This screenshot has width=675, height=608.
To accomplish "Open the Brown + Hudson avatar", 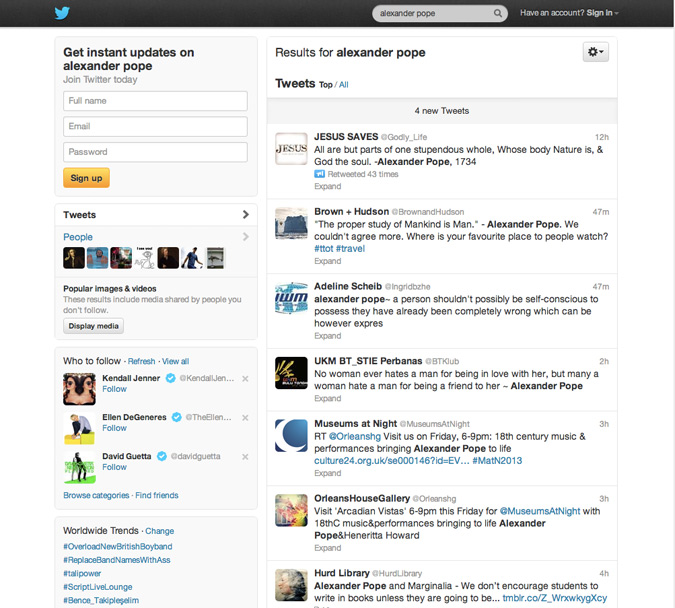I will (x=291, y=223).
